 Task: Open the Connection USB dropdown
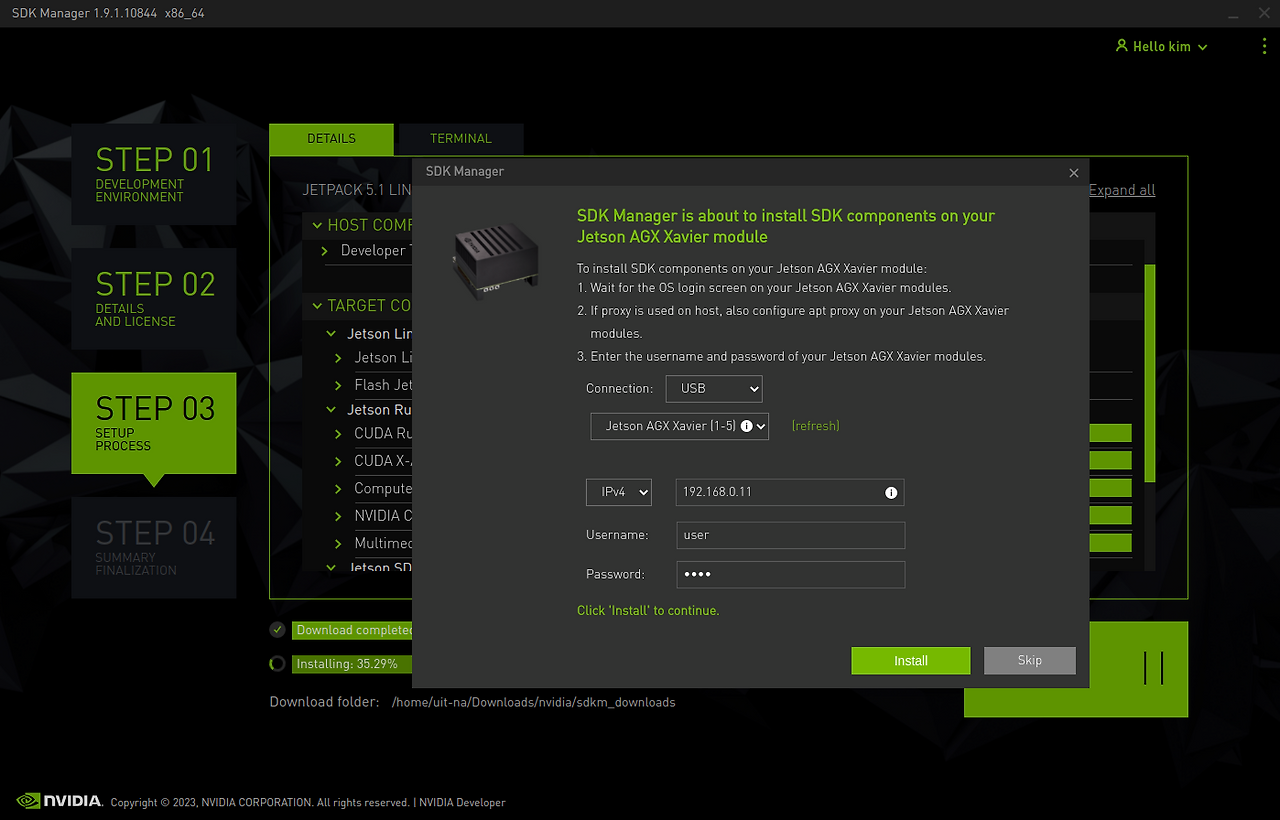(x=714, y=388)
